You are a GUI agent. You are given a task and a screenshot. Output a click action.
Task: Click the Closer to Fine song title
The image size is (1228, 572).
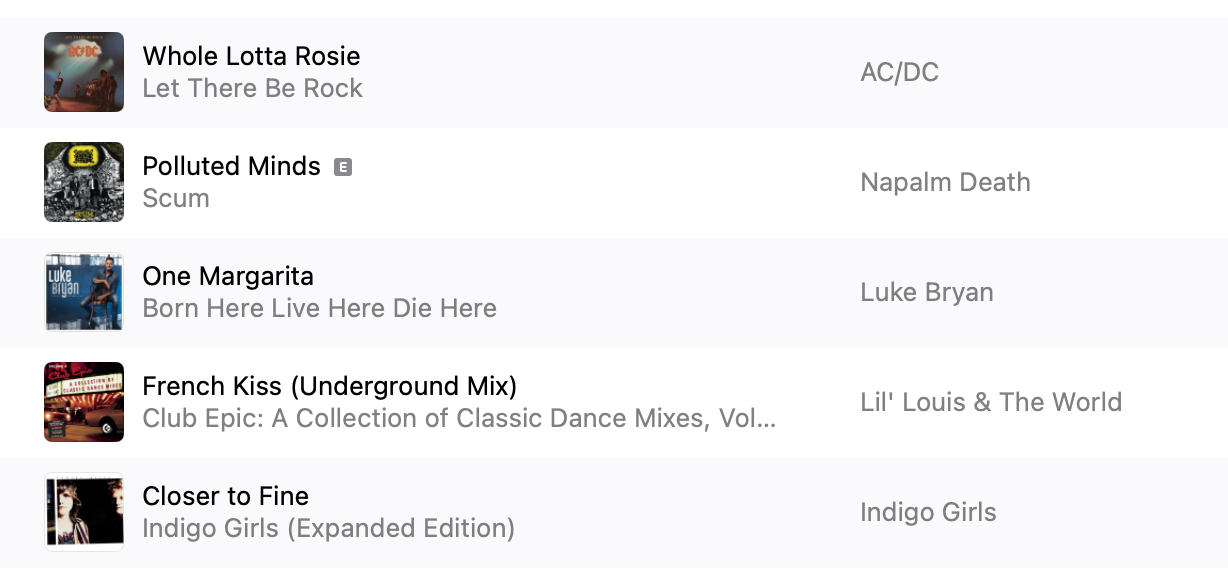click(x=225, y=496)
